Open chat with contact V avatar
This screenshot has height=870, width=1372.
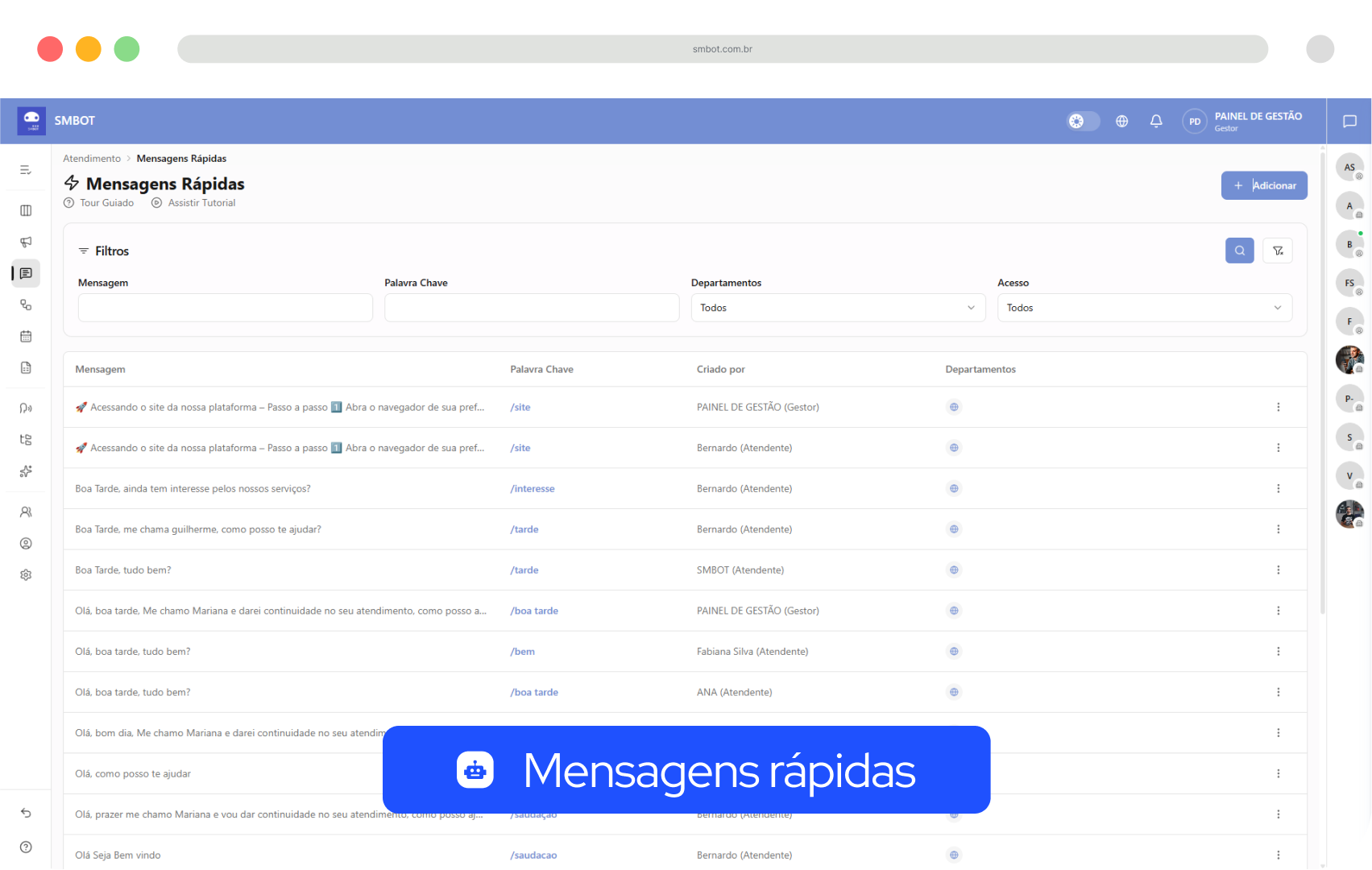tap(1349, 476)
